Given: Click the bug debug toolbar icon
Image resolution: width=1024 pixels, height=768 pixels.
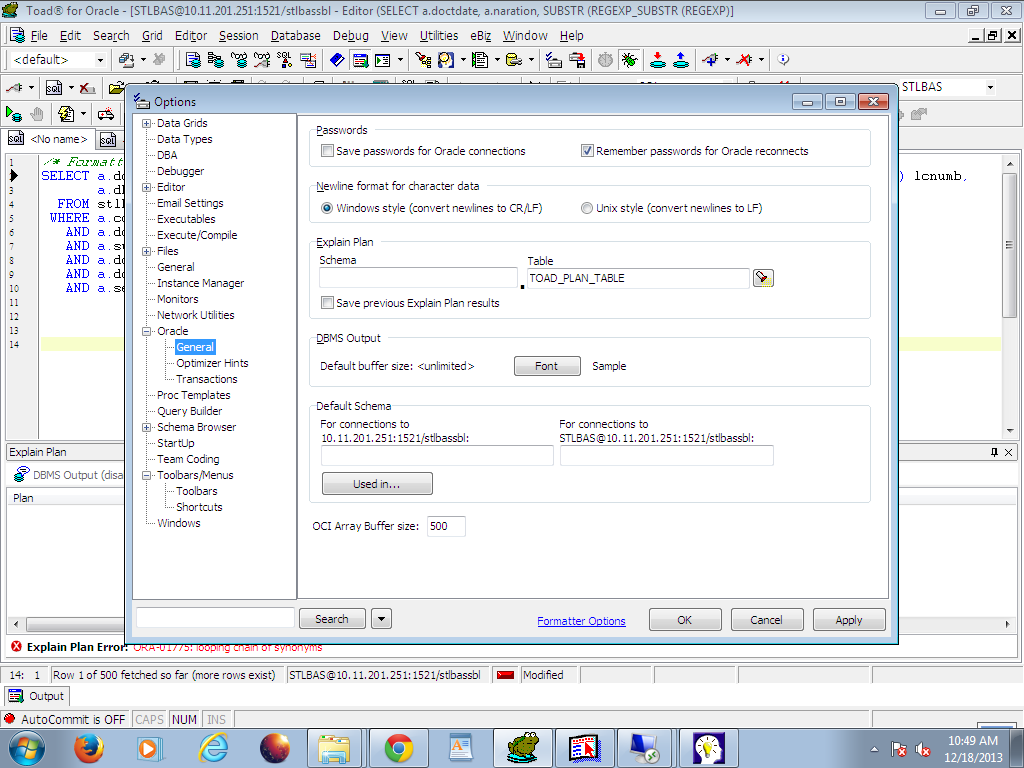Looking at the screenshot, I should pyautogui.click(x=629, y=60).
